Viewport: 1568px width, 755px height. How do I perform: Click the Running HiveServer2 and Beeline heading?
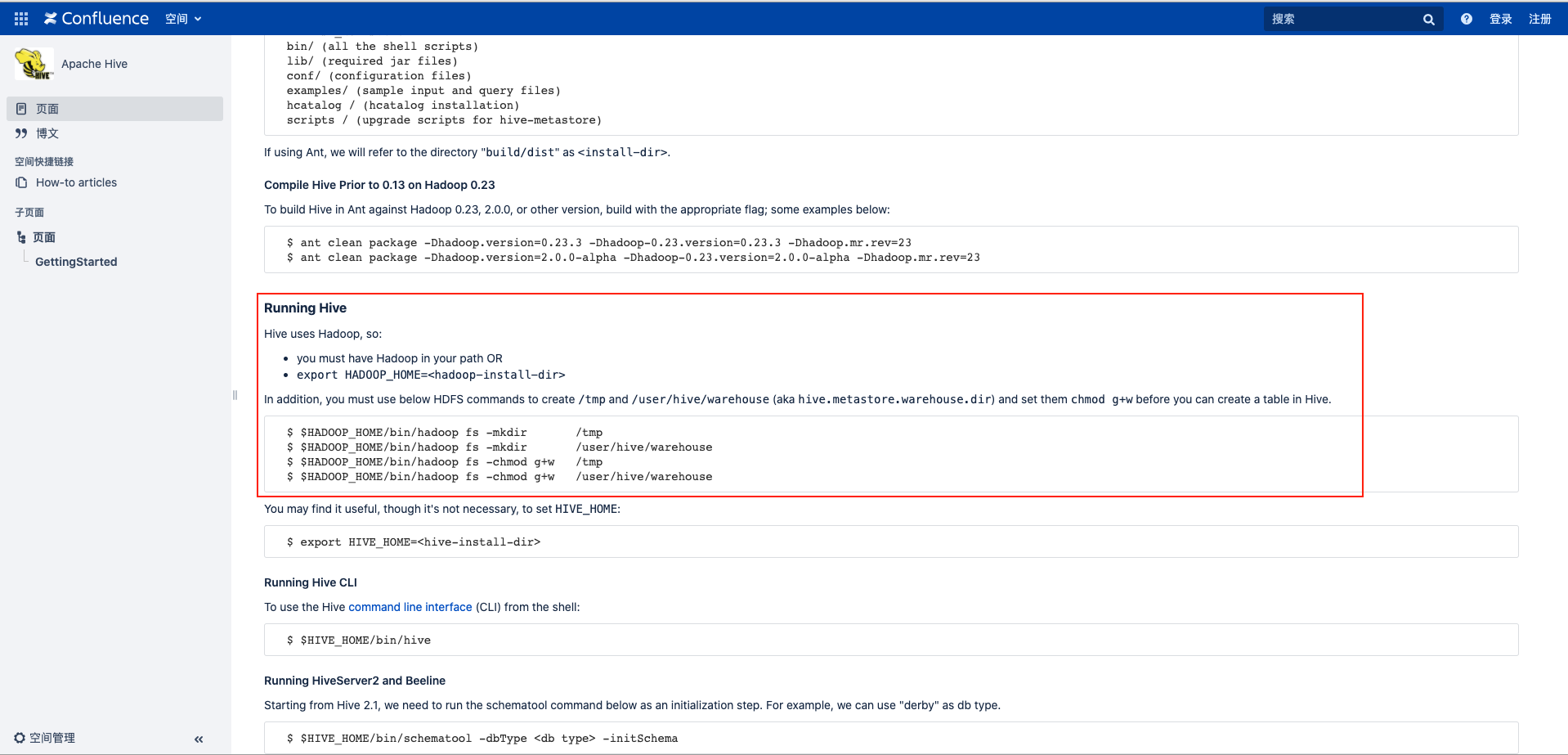[x=355, y=681]
